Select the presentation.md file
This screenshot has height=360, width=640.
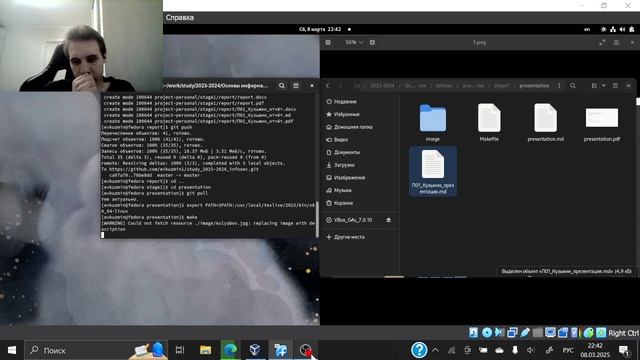[x=545, y=122]
